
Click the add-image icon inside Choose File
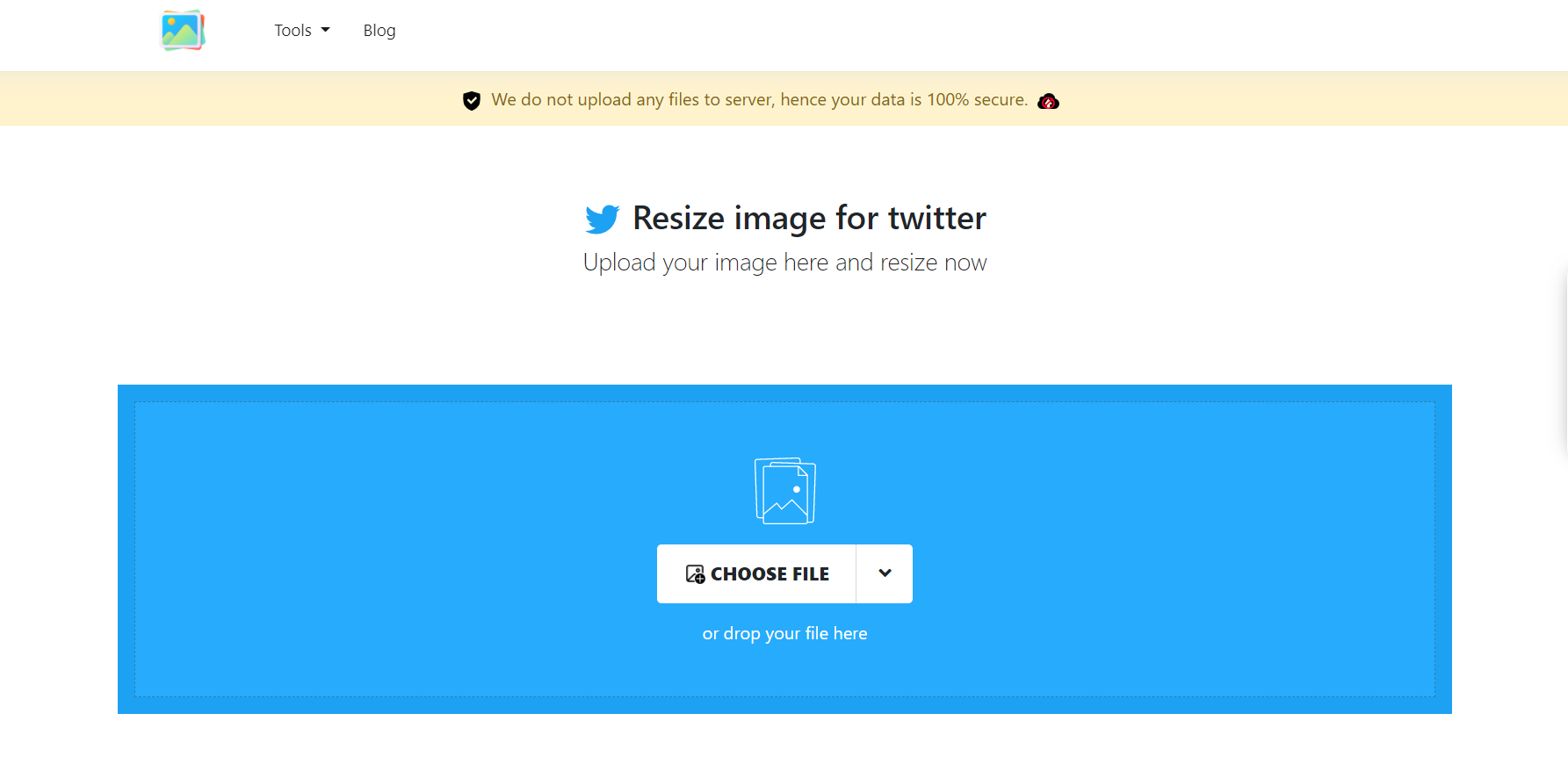695,574
